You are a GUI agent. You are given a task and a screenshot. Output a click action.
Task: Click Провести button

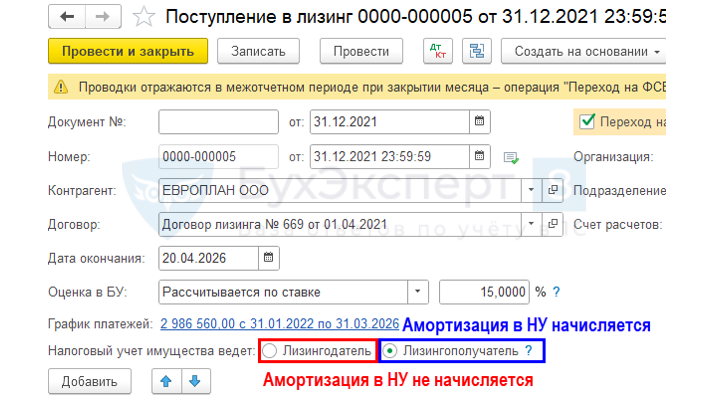tap(361, 51)
